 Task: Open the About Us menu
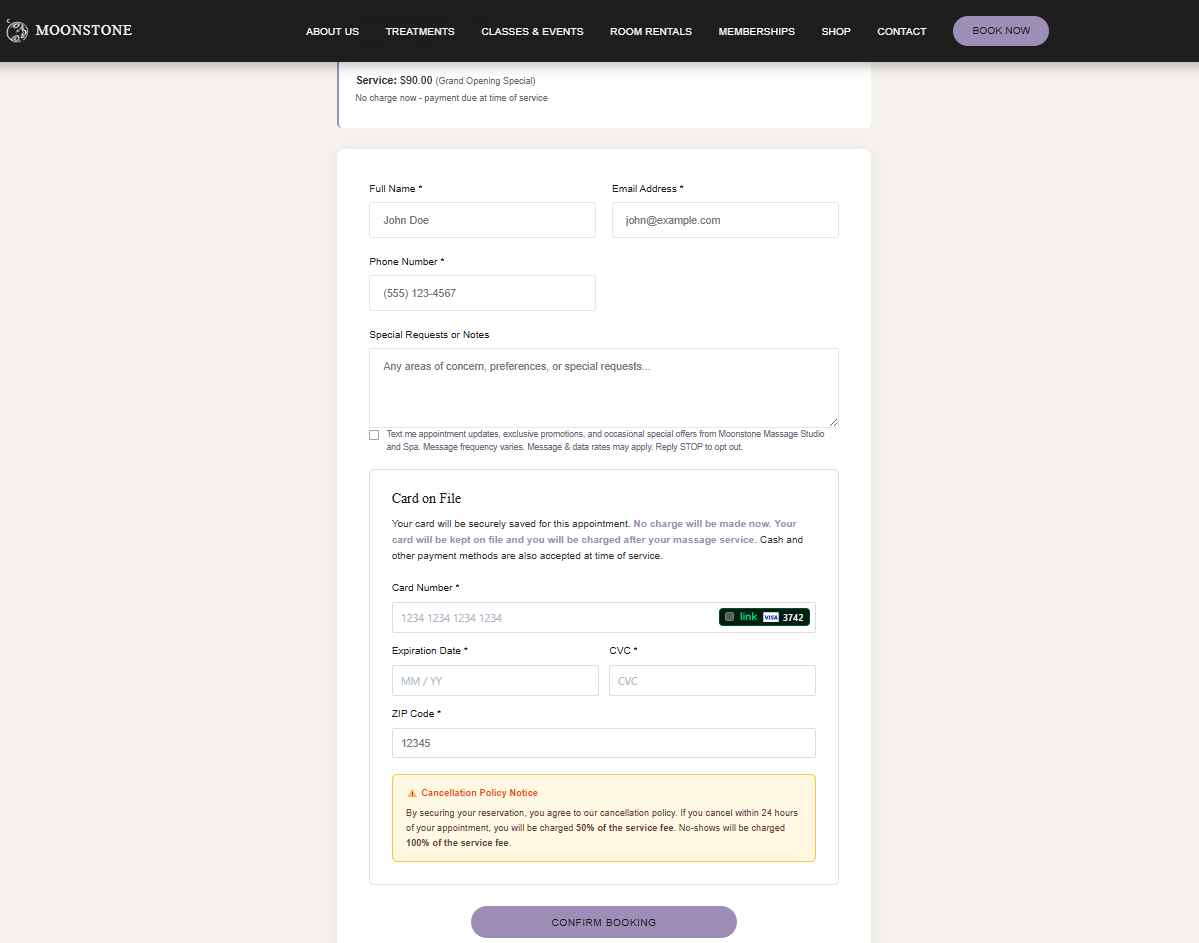point(332,31)
